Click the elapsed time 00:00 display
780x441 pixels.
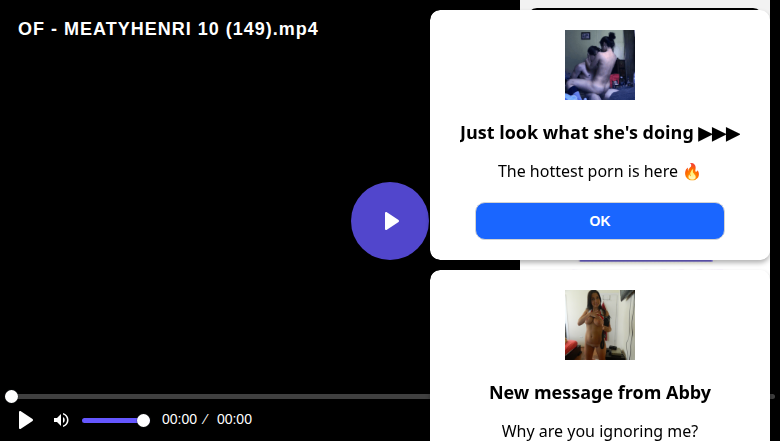point(179,420)
